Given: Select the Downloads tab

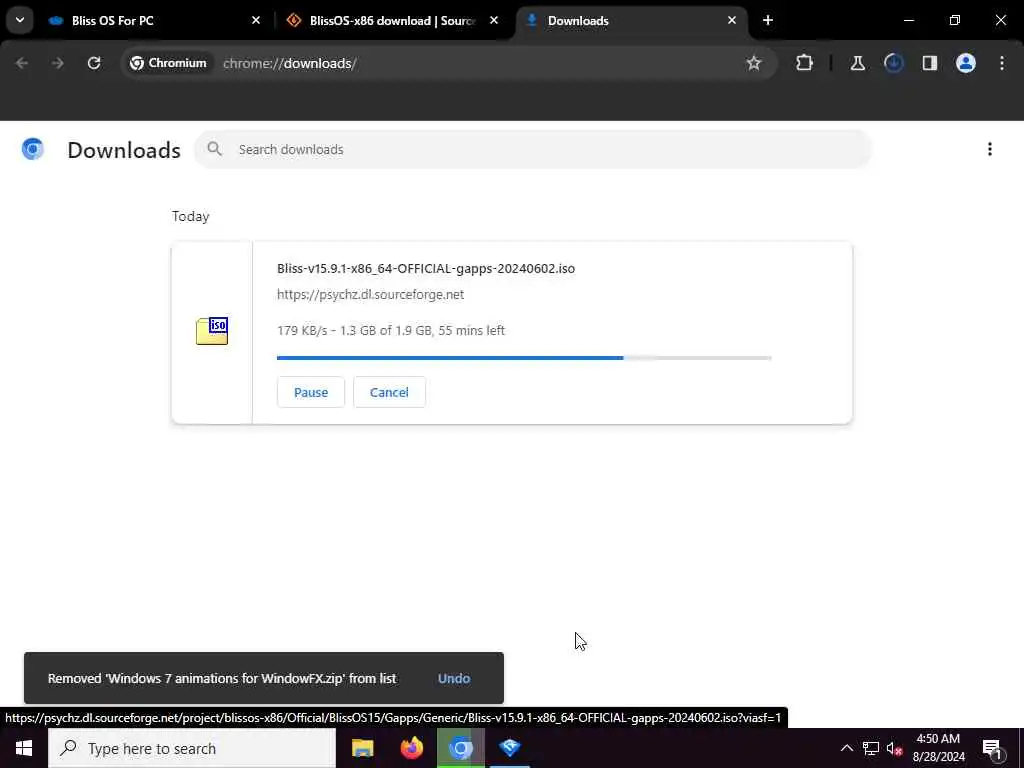Looking at the screenshot, I should 632,21.
